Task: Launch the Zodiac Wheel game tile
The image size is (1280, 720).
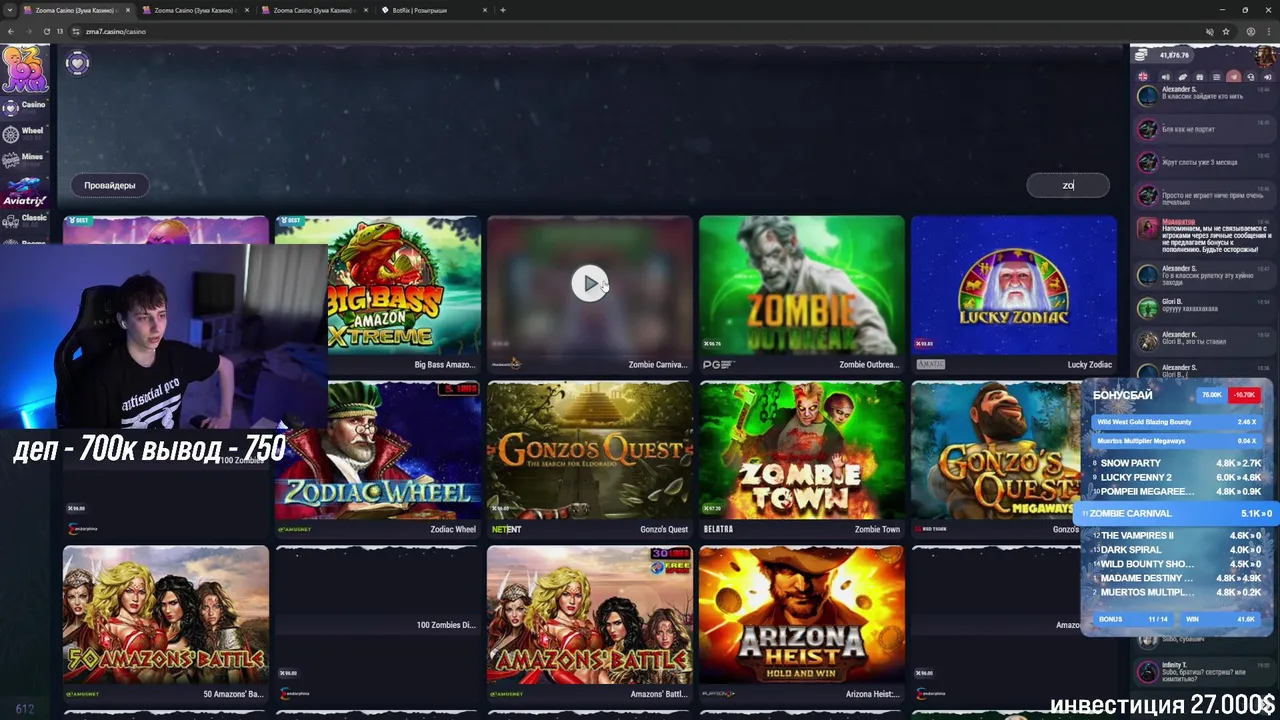Action: [x=378, y=458]
